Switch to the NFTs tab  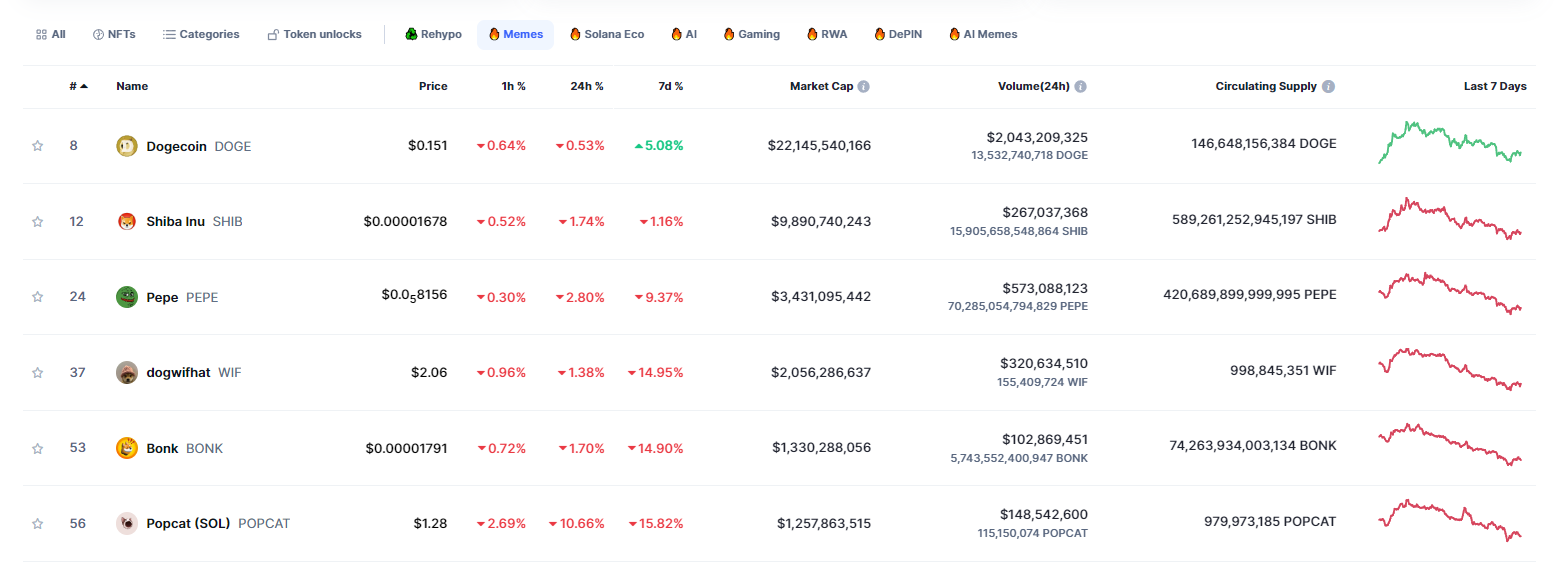114,34
